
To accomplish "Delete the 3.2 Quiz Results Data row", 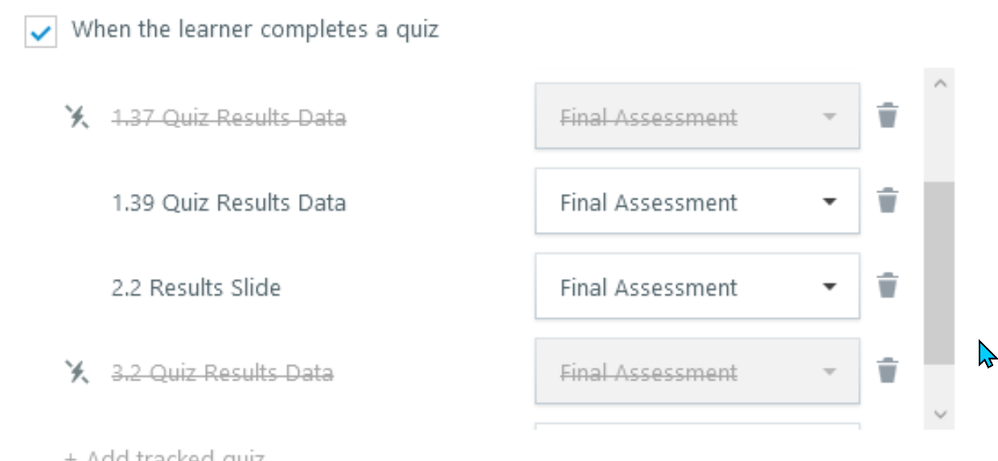I will [x=887, y=371].
